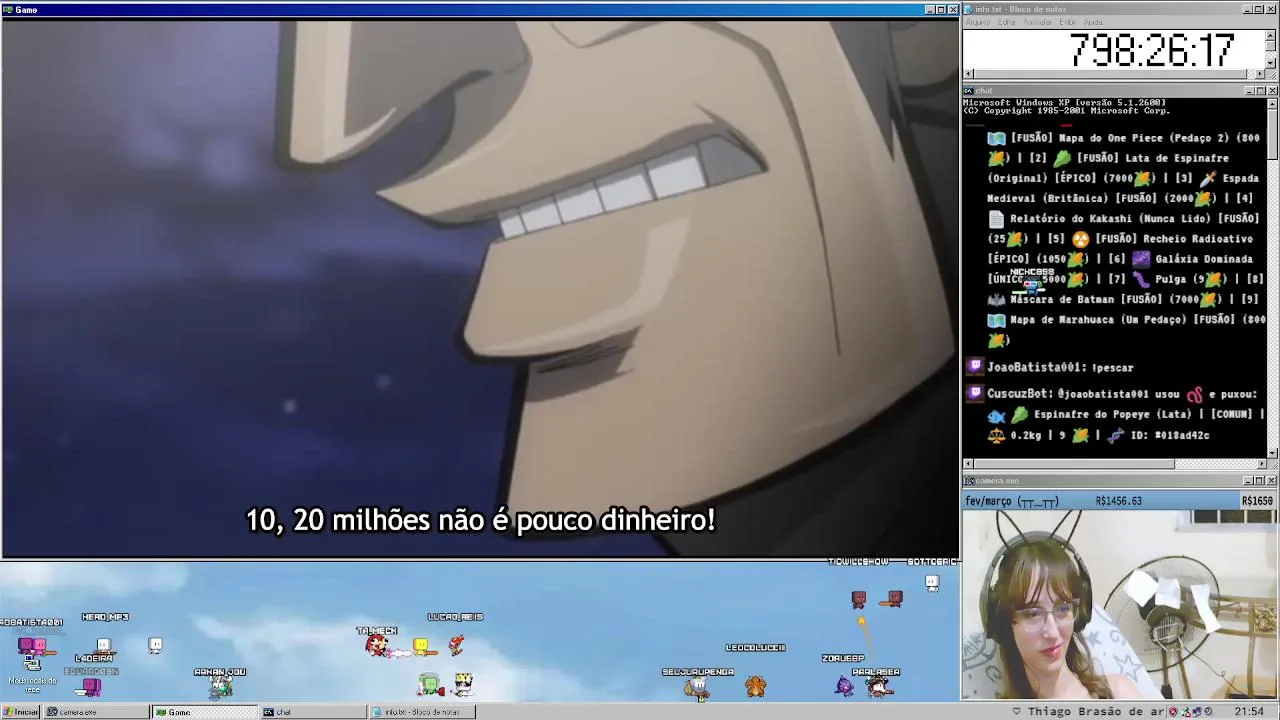The image size is (1280, 720).
Task: Activate info.txt Bloco de notas in the taskbar
Action: (422, 712)
